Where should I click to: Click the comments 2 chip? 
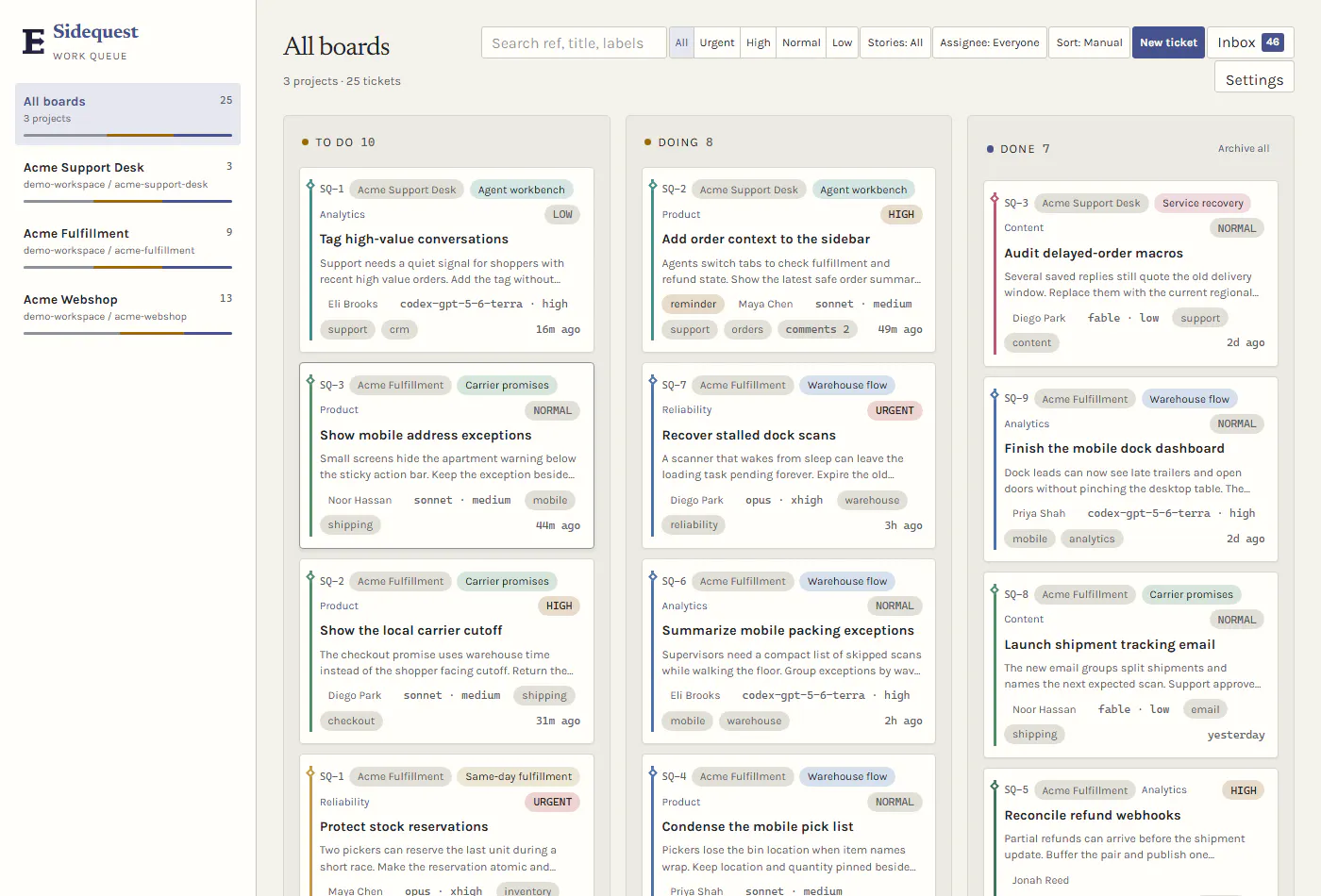point(817,329)
